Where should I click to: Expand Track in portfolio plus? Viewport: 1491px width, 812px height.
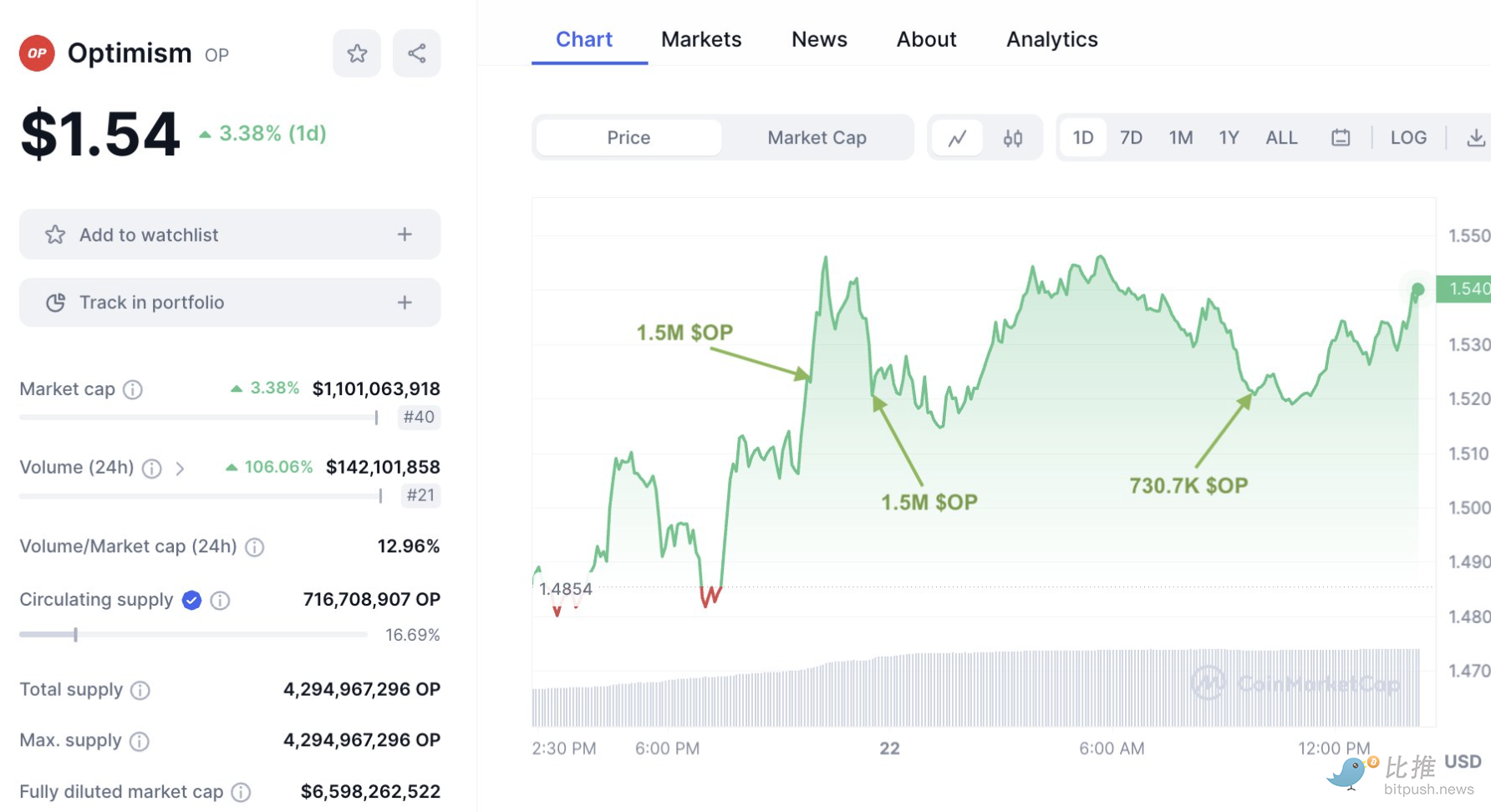click(405, 302)
